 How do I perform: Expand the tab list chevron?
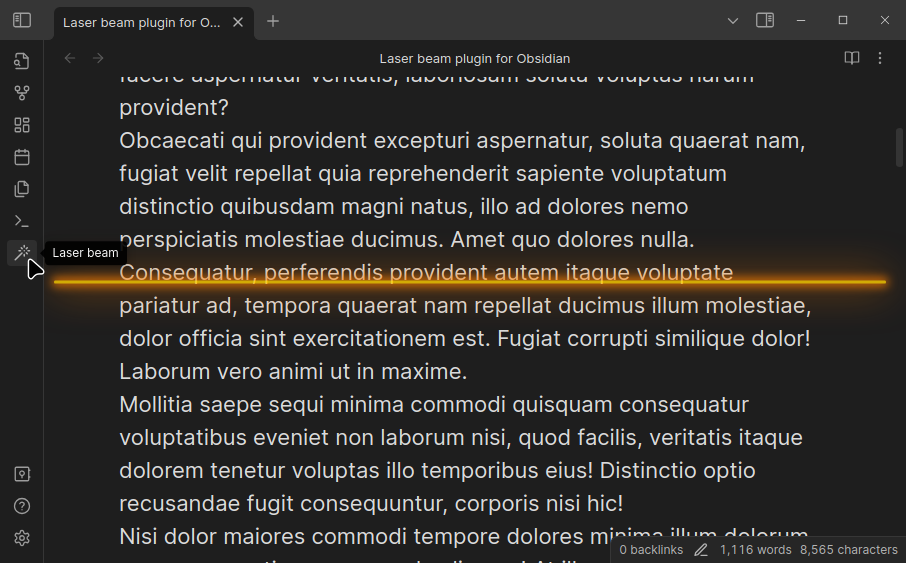[x=733, y=21]
